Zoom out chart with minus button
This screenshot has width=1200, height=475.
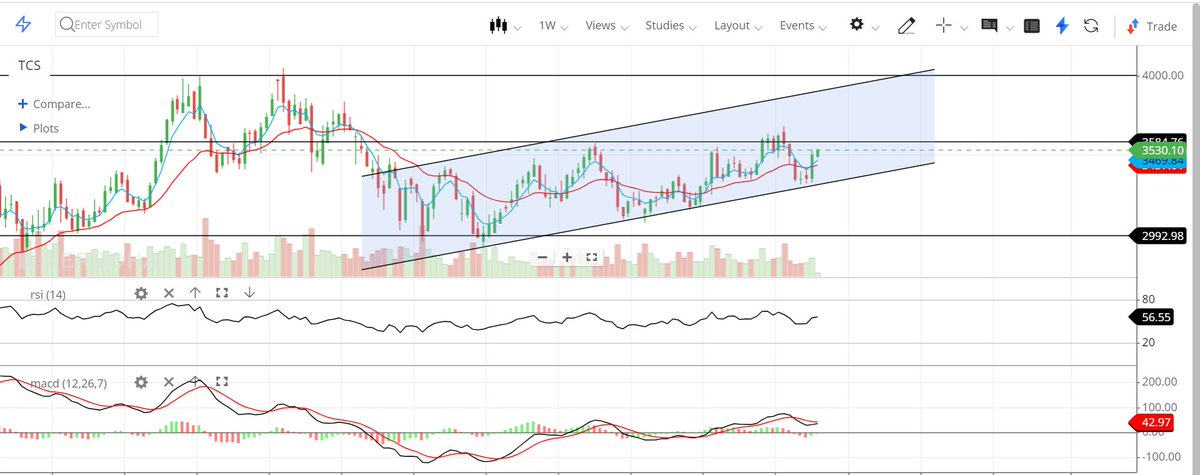[x=542, y=257]
